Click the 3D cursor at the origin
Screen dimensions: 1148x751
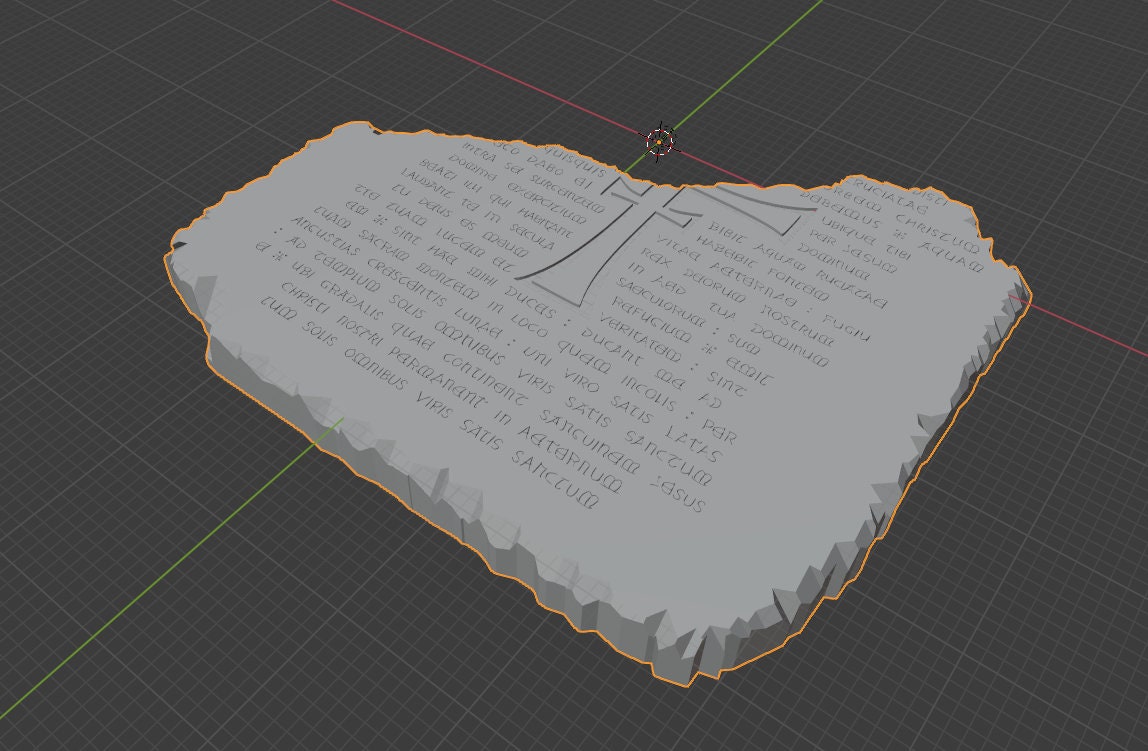(660, 141)
